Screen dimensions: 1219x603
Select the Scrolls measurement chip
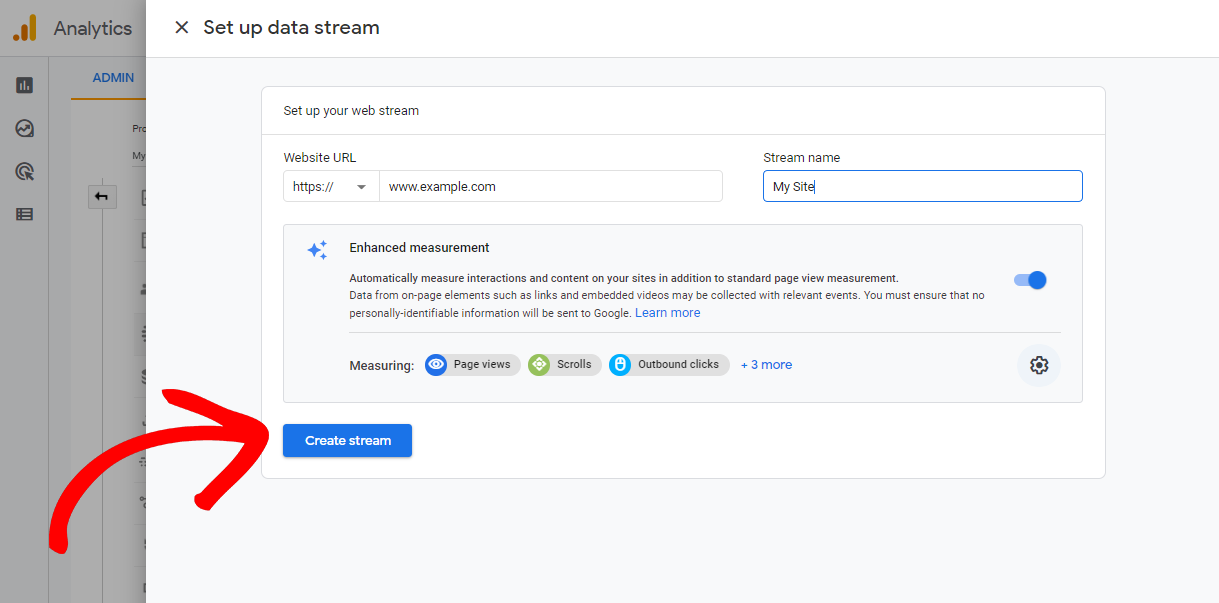point(565,365)
